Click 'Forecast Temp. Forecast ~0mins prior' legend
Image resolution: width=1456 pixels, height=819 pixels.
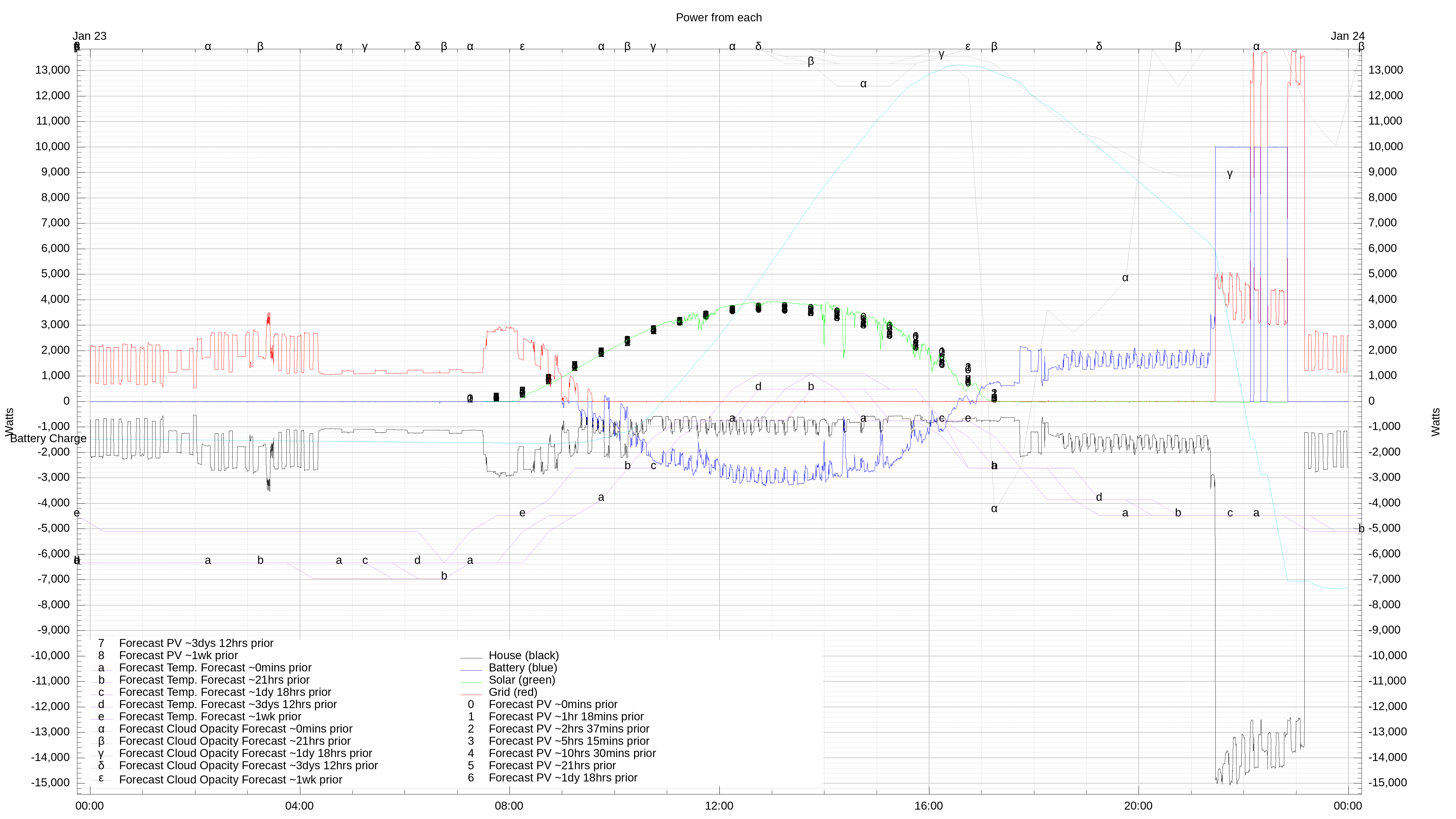coord(215,667)
